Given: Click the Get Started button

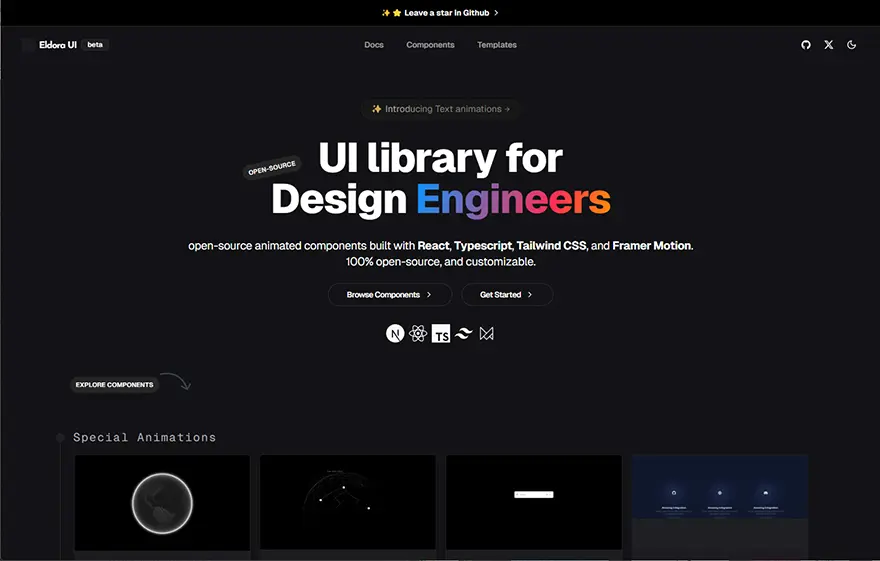Looking at the screenshot, I should (507, 295).
